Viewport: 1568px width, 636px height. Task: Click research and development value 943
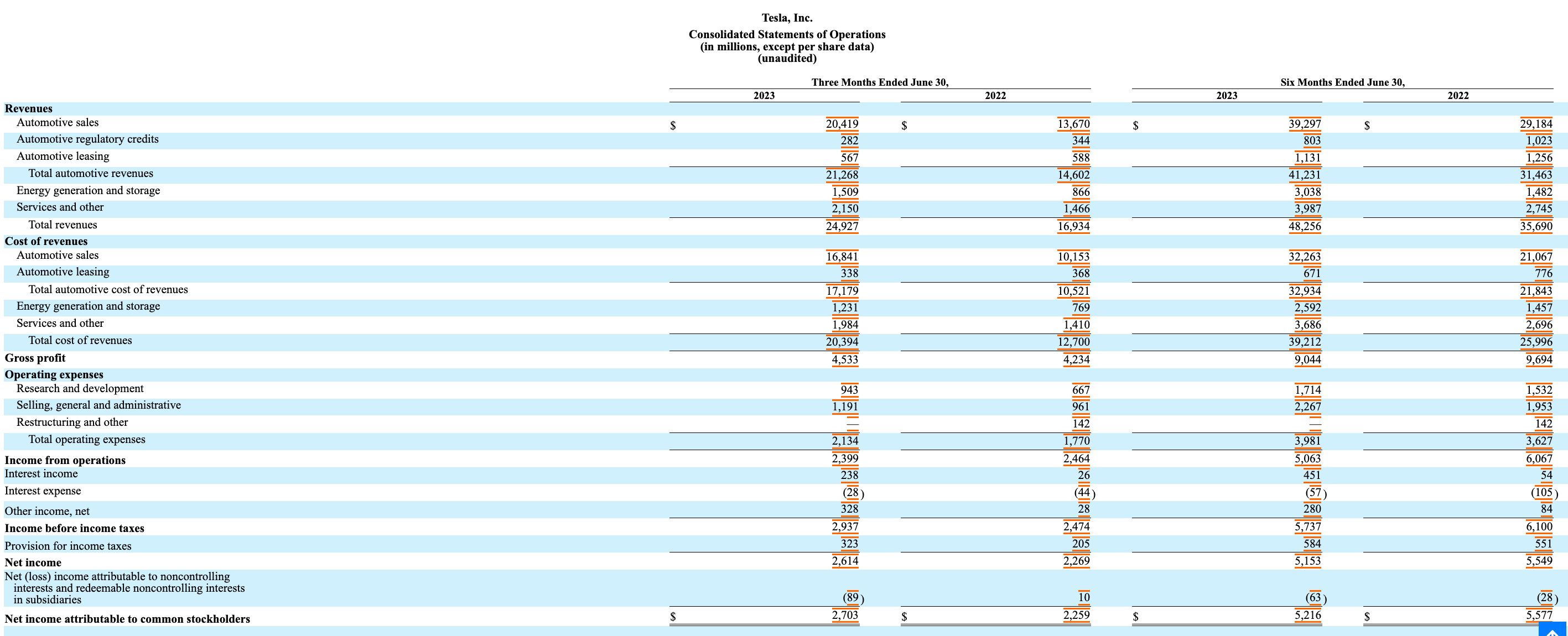(x=850, y=389)
